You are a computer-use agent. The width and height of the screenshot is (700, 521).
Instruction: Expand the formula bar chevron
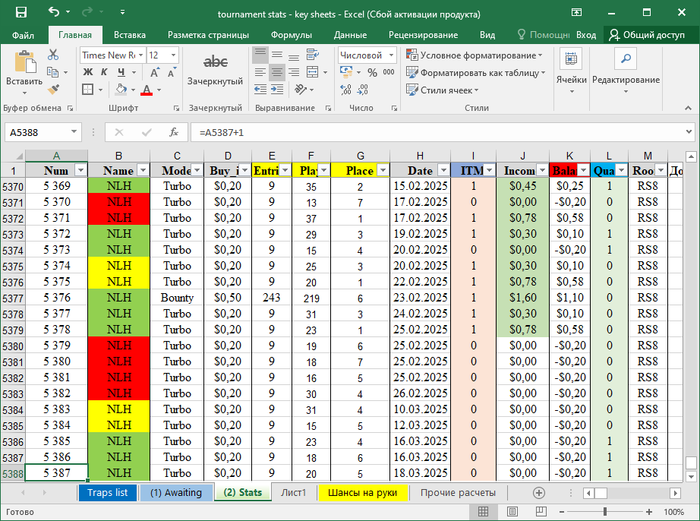(688, 132)
